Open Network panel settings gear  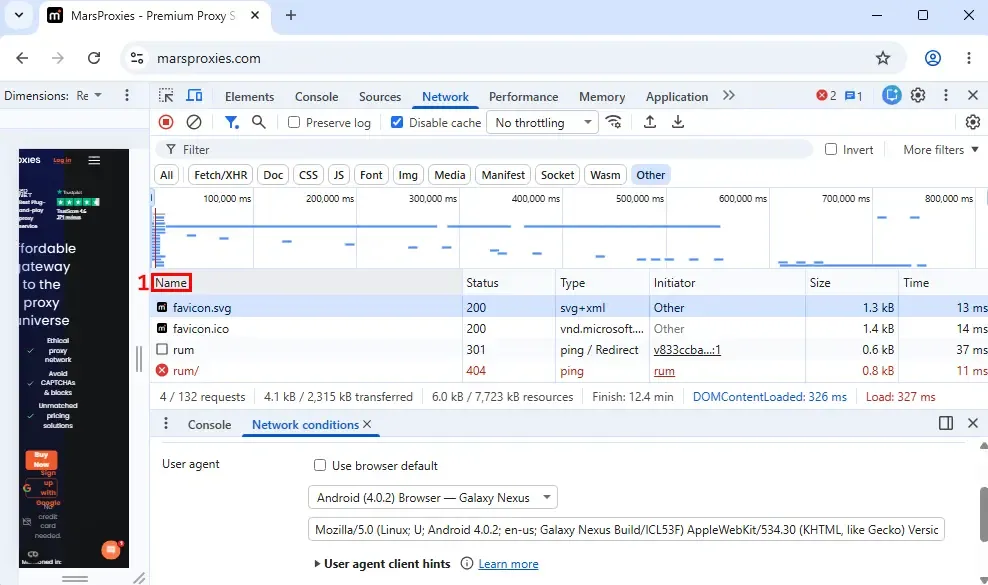click(x=973, y=122)
